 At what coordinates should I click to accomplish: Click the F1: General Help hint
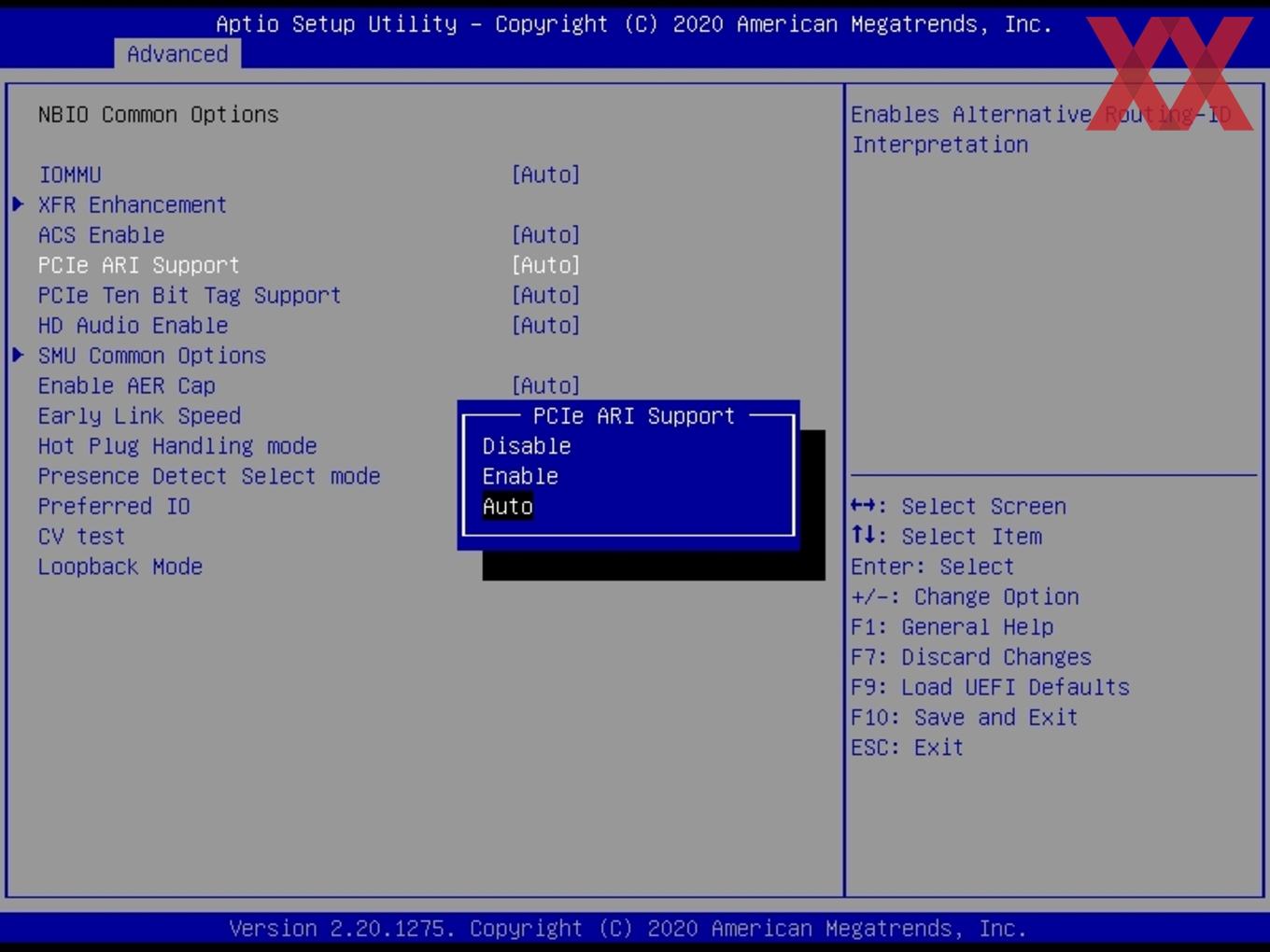pyautogui.click(x=952, y=627)
